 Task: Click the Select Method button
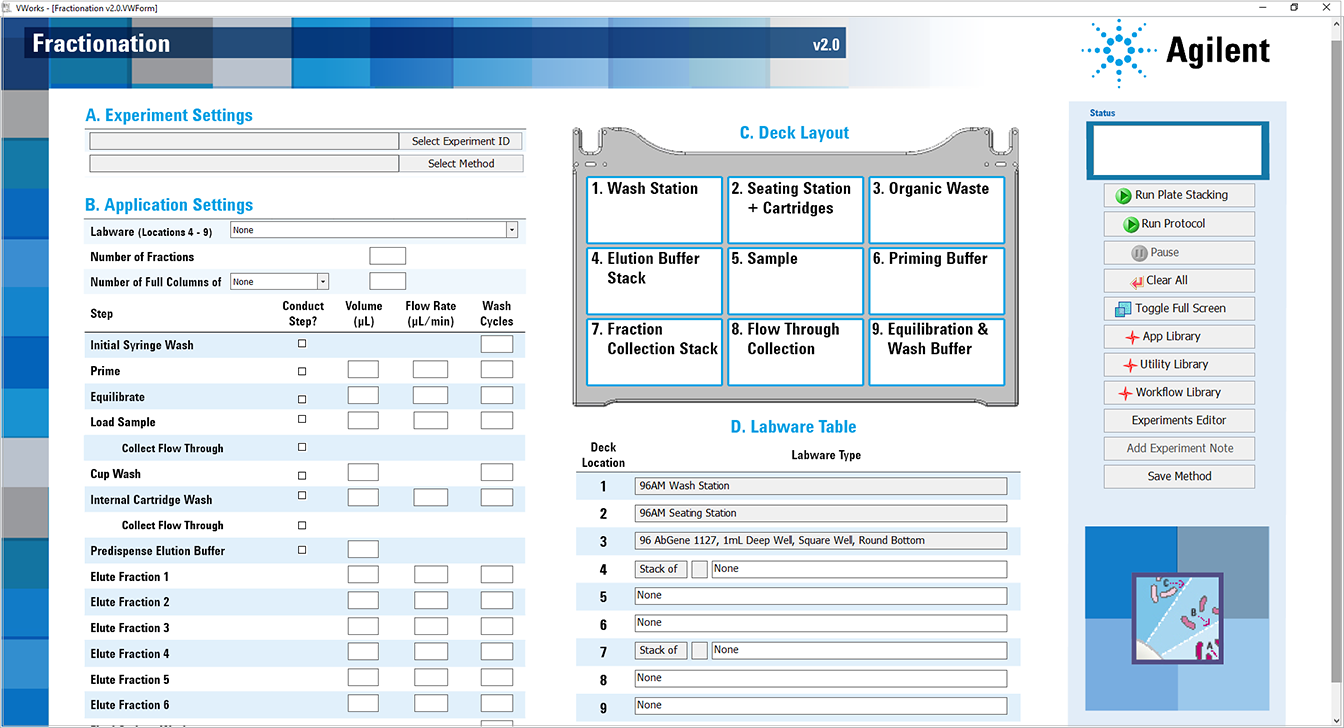coord(461,163)
